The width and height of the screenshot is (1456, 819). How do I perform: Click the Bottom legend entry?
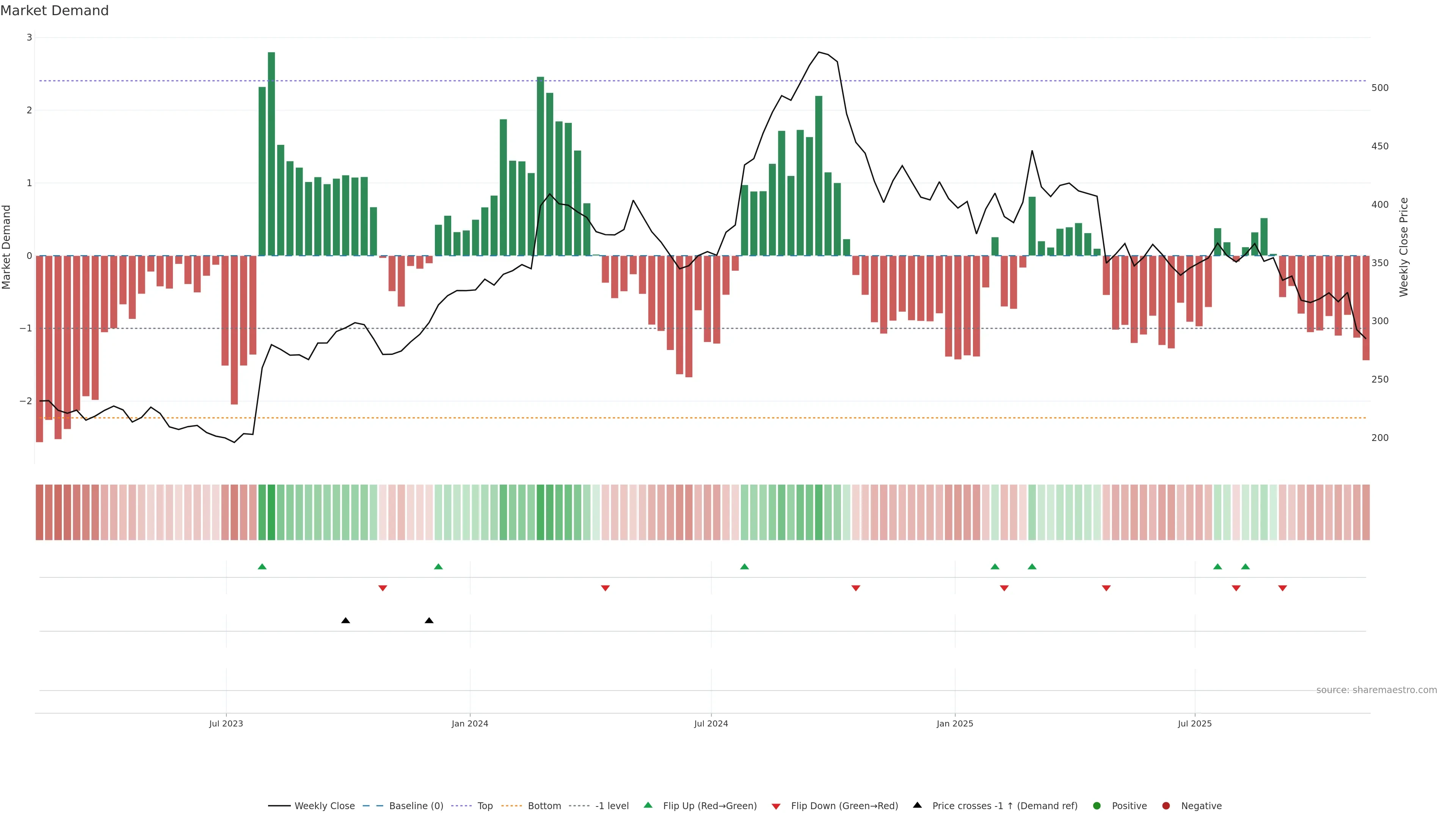tap(544, 806)
